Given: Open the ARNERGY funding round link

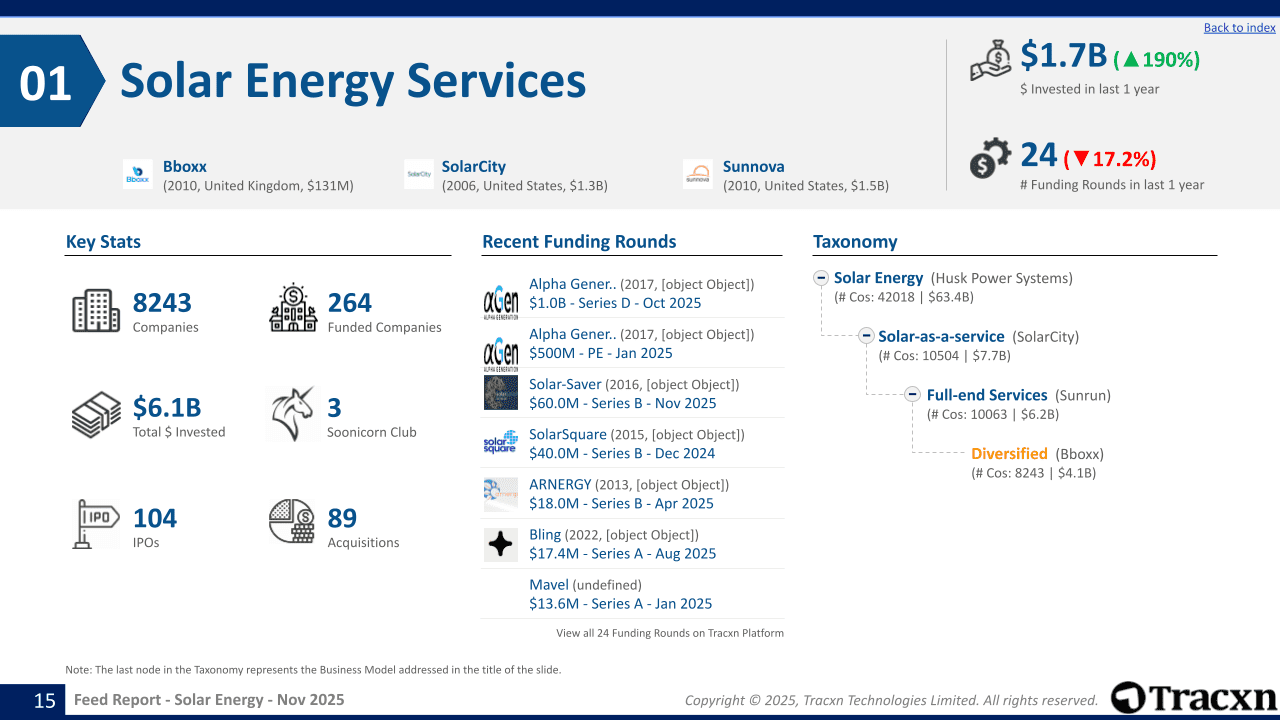Looking at the screenshot, I should coord(560,485).
